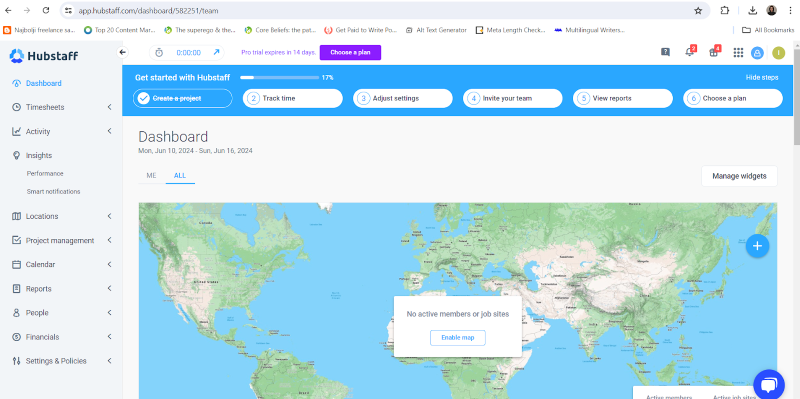Switch to the ME tab

[152, 176]
